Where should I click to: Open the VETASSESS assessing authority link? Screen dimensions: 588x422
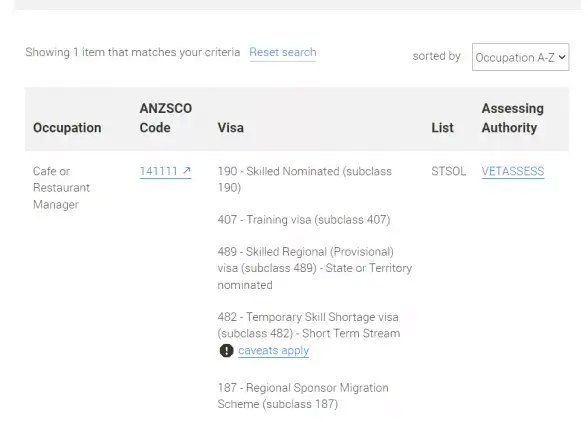pyautogui.click(x=513, y=171)
